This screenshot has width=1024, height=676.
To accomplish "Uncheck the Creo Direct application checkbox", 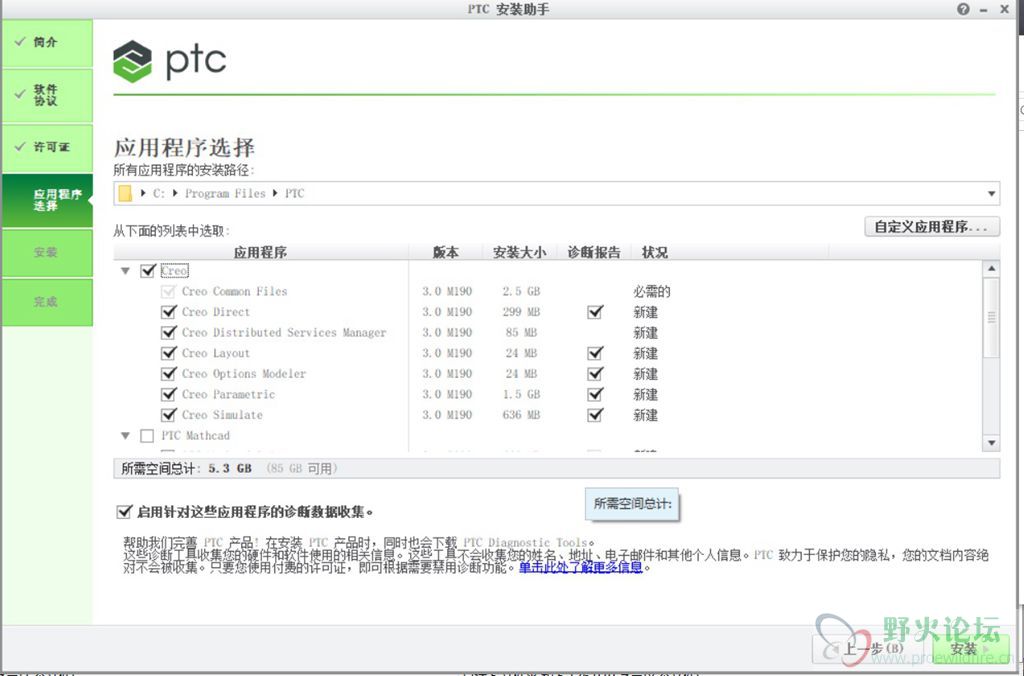I will tap(169, 312).
